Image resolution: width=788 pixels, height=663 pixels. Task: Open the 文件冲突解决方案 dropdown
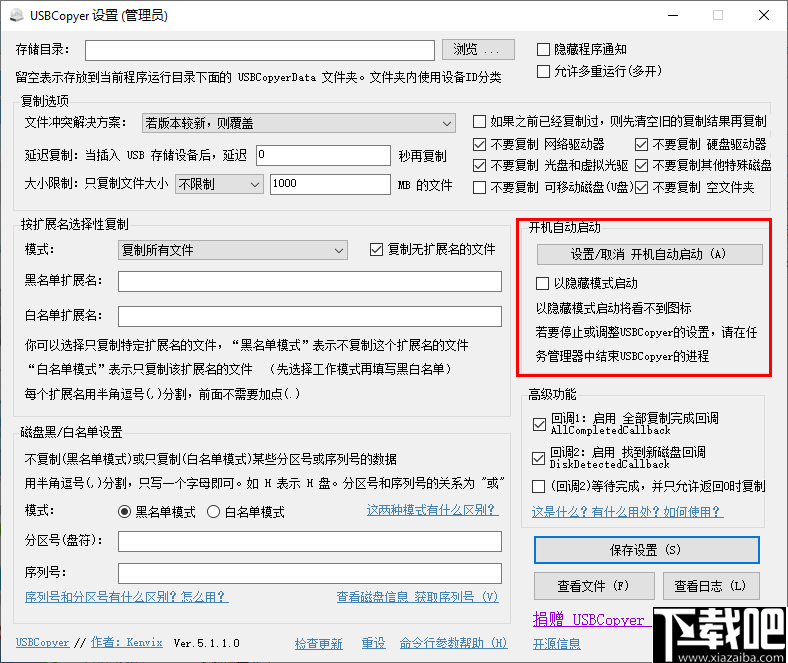pyautogui.click(x=299, y=123)
